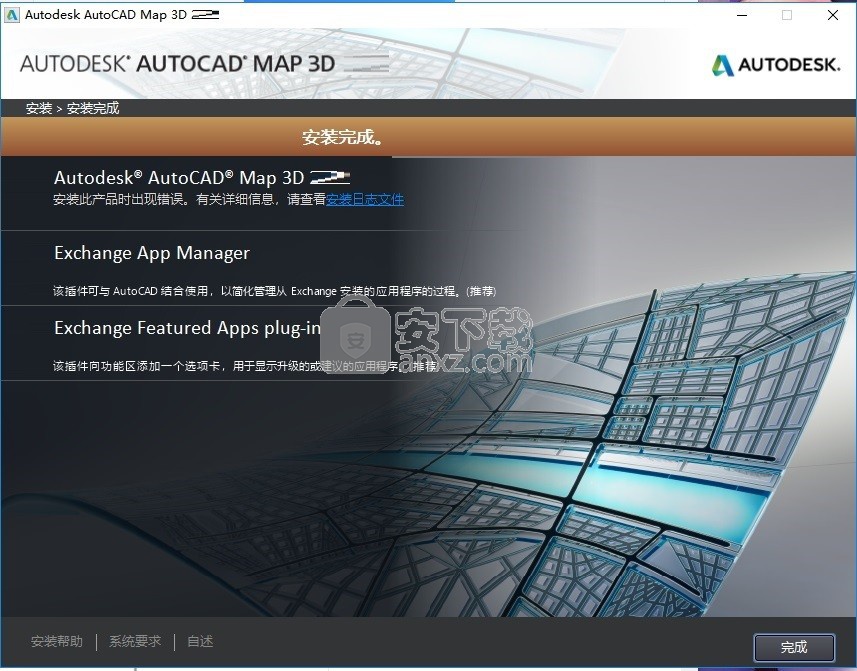Open the 安装日志文件 install log link
The width and height of the screenshot is (857, 671).
pyautogui.click(x=365, y=199)
